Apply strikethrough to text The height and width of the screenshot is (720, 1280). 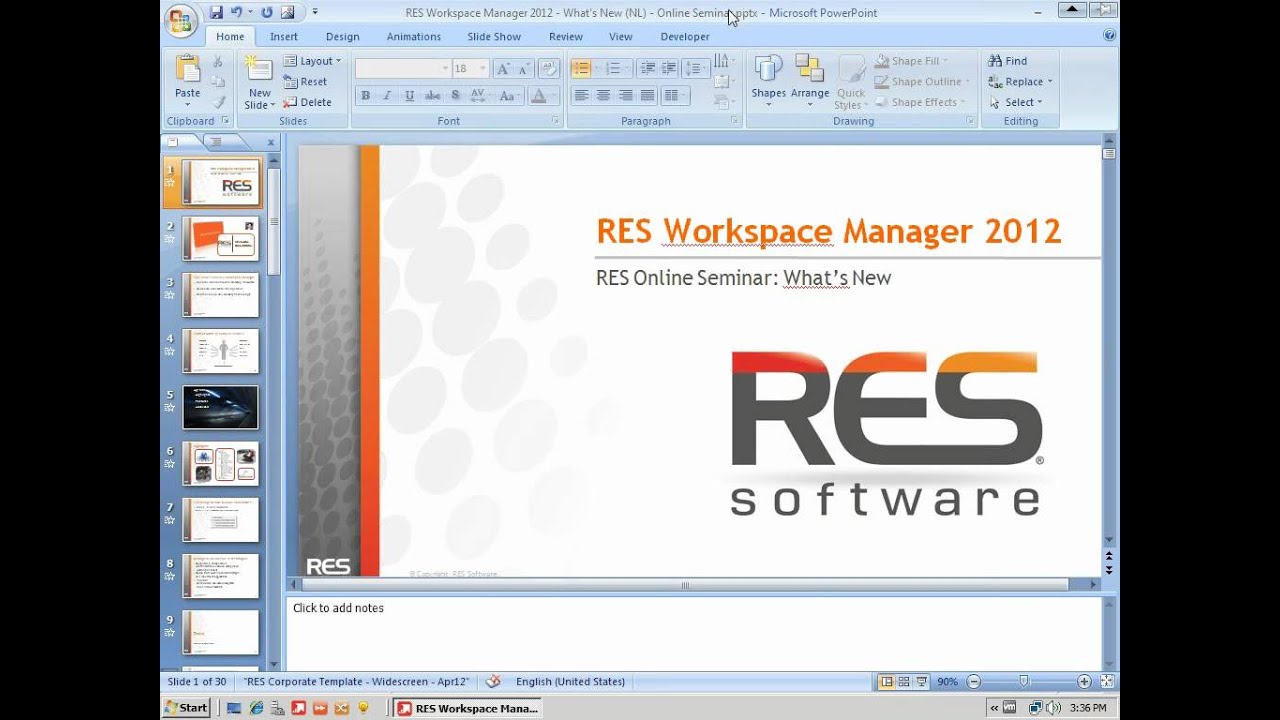point(432,96)
